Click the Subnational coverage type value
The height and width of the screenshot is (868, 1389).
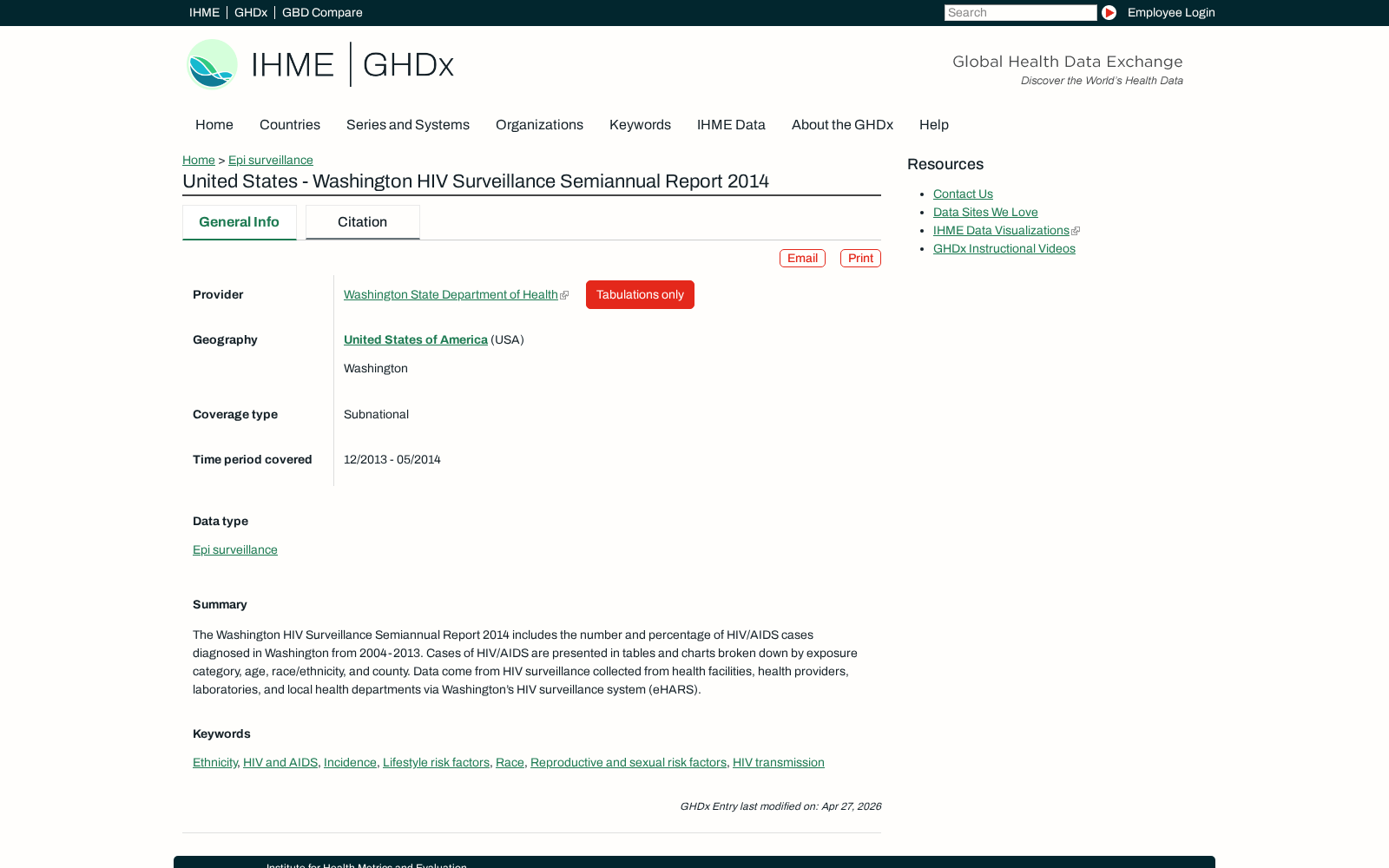(x=376, y=415)
